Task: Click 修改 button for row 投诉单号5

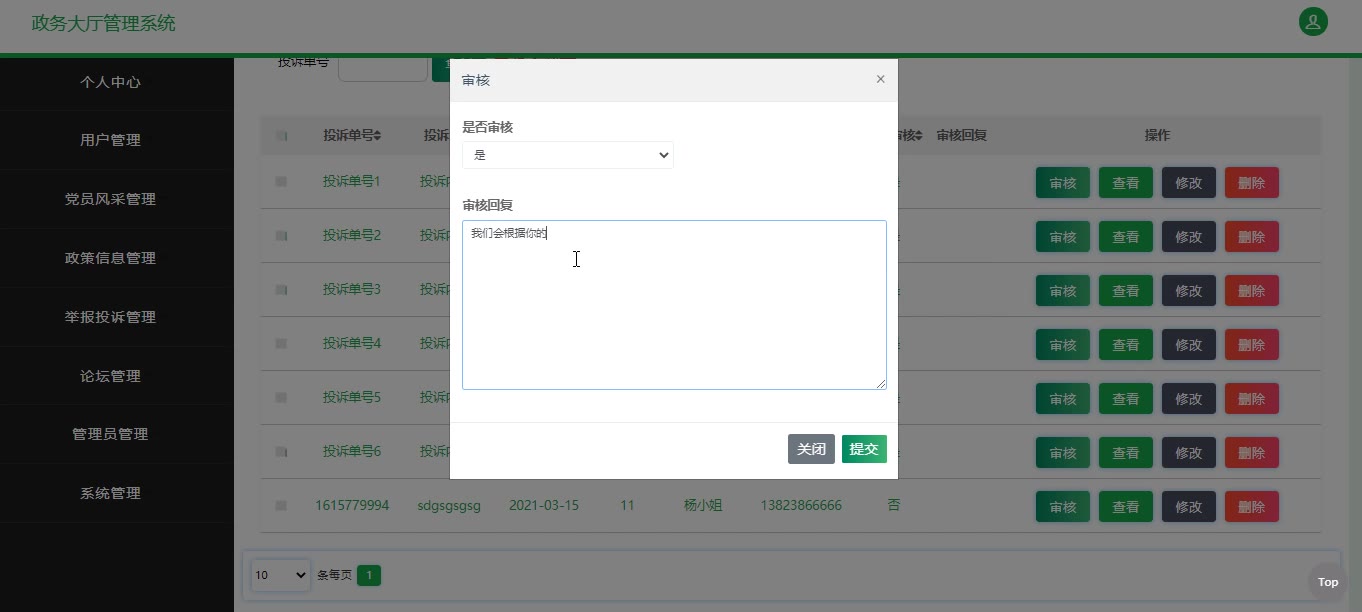Action: (x=1189, y=399)
